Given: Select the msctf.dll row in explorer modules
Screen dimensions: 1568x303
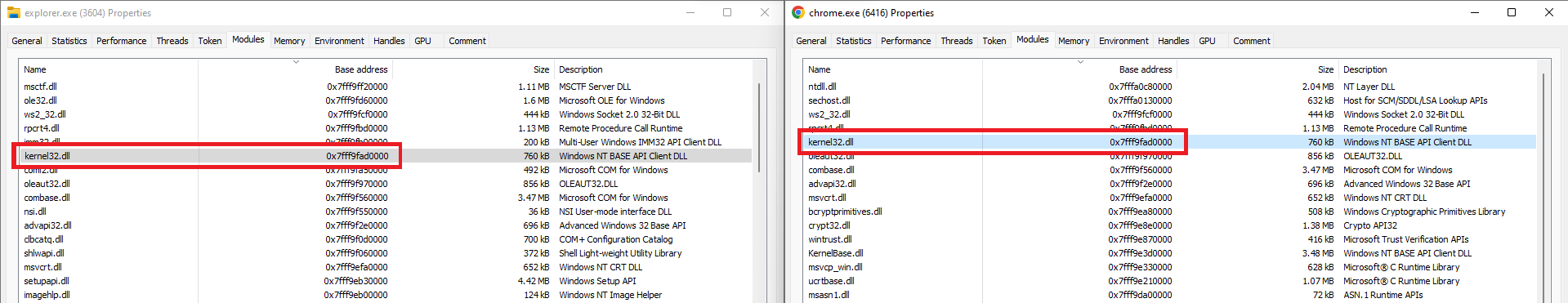Looking at the screenshot, I should pos(386,87).
